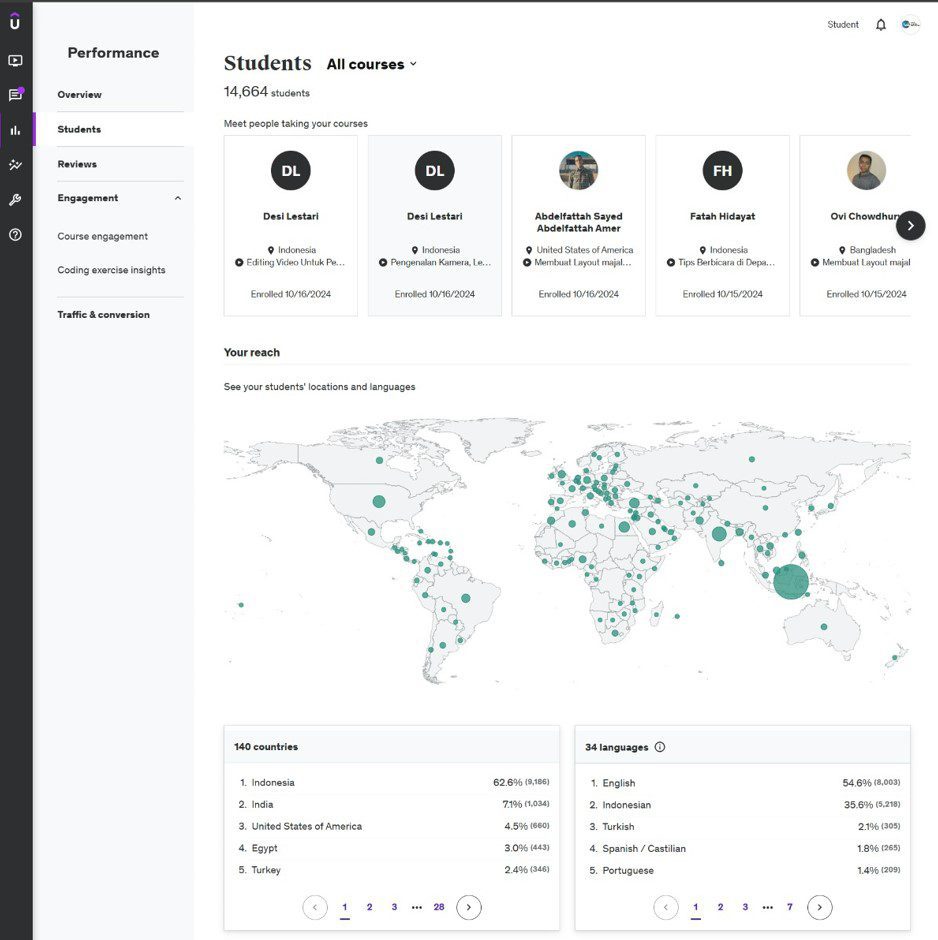Open the Courses video icon in the sidebar

(x=15, y=60)
